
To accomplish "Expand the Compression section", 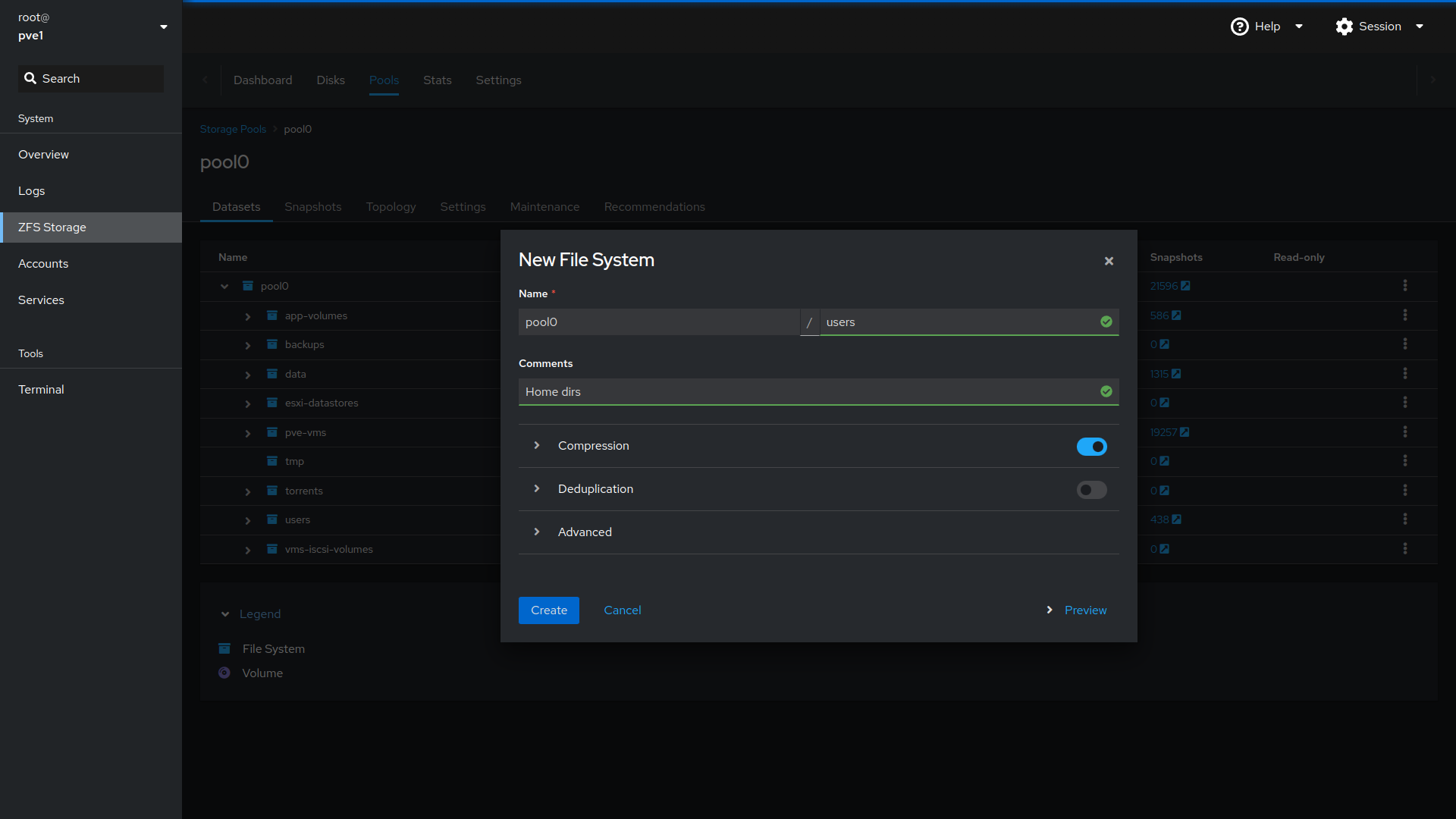I will pyautogui.click(x=537, y=446).
